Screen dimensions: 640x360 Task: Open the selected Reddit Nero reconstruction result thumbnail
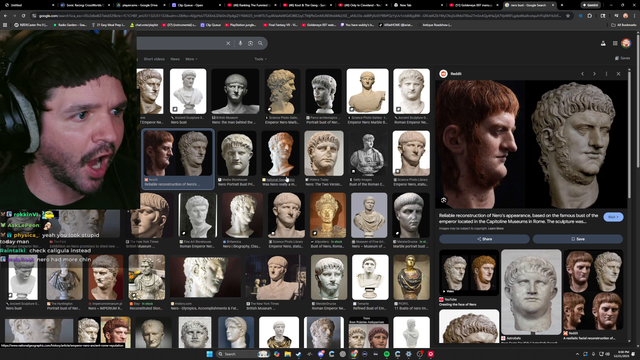pyautogui.click(x=178, y=153)
